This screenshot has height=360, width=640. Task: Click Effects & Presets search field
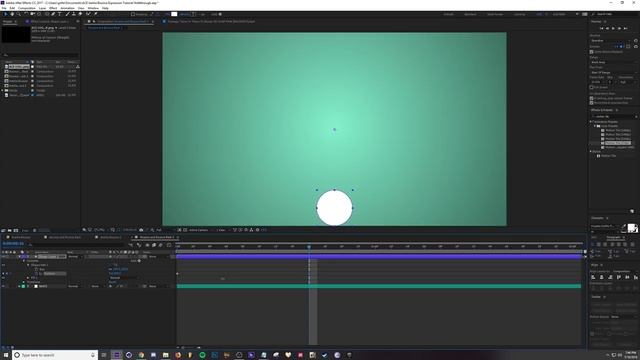click(x=613, y=116)
